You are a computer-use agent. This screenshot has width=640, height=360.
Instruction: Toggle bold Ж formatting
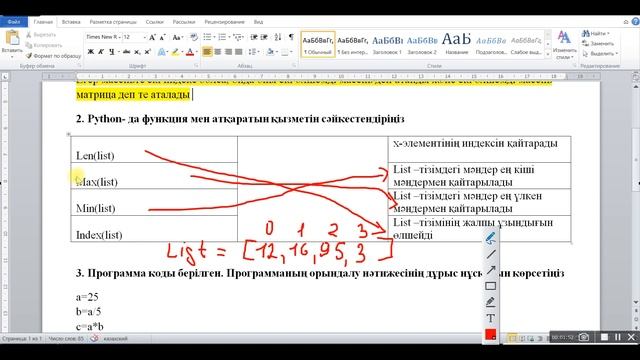[x=91, y=52]
